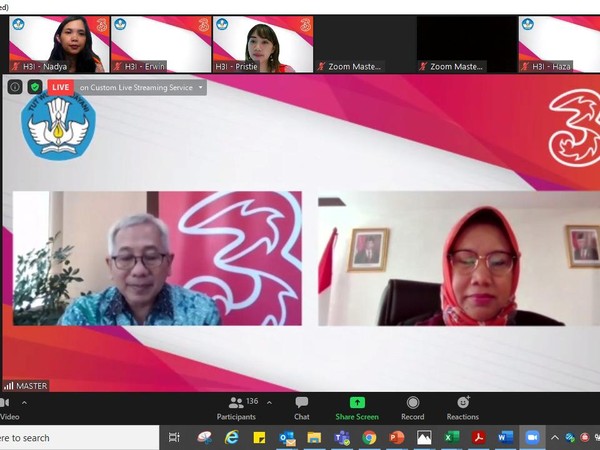The image size is (600, 450).
Task: Switch to Google Chrome in the taskbar
Action: 369,437
